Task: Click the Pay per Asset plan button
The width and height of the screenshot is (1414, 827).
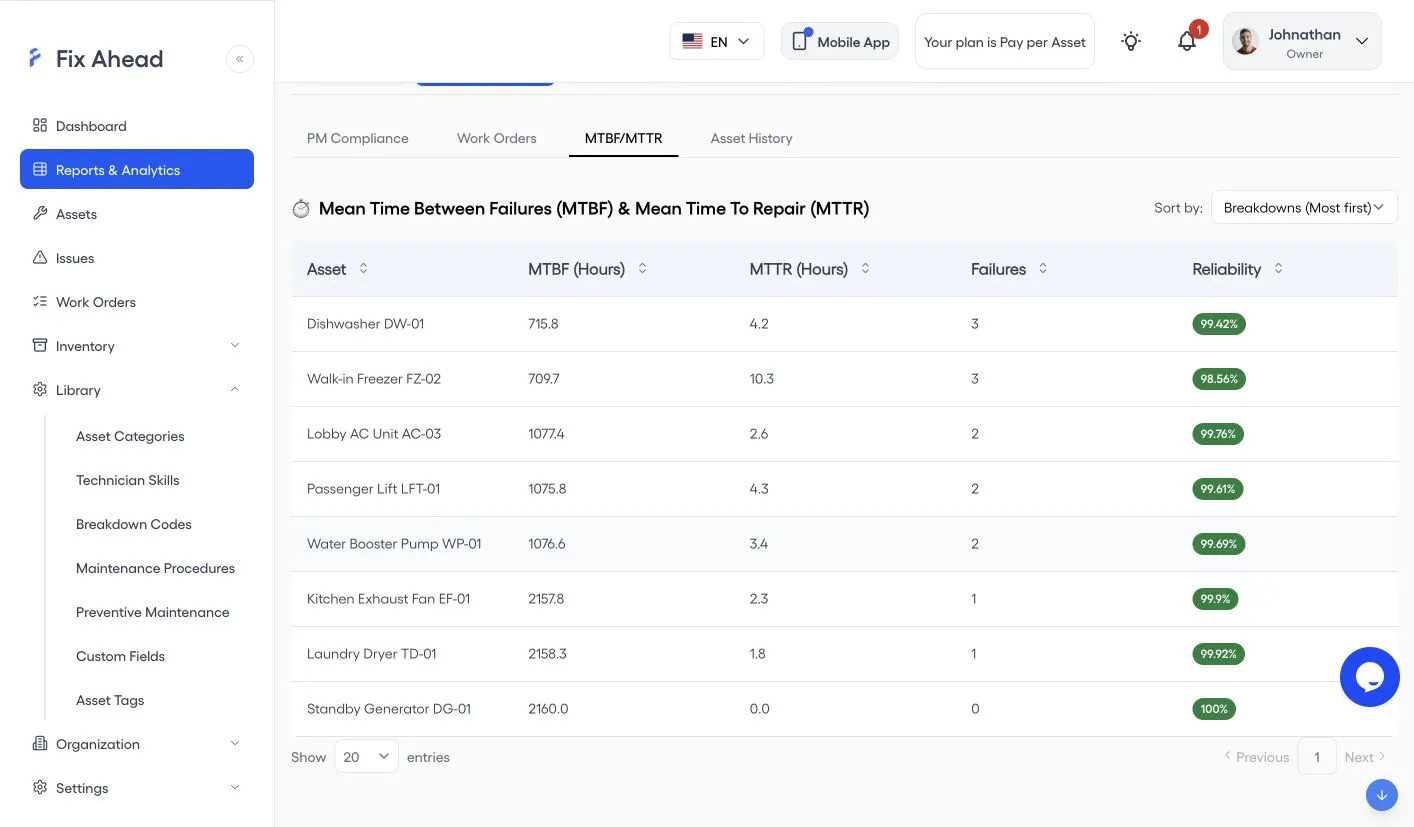Action: point(1005,42)
